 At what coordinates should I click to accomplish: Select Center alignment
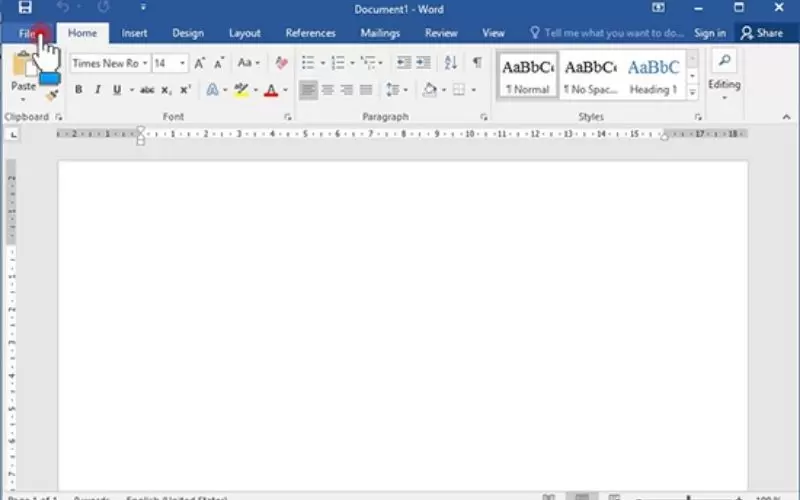pyautogui.click(x=328, y=90)
